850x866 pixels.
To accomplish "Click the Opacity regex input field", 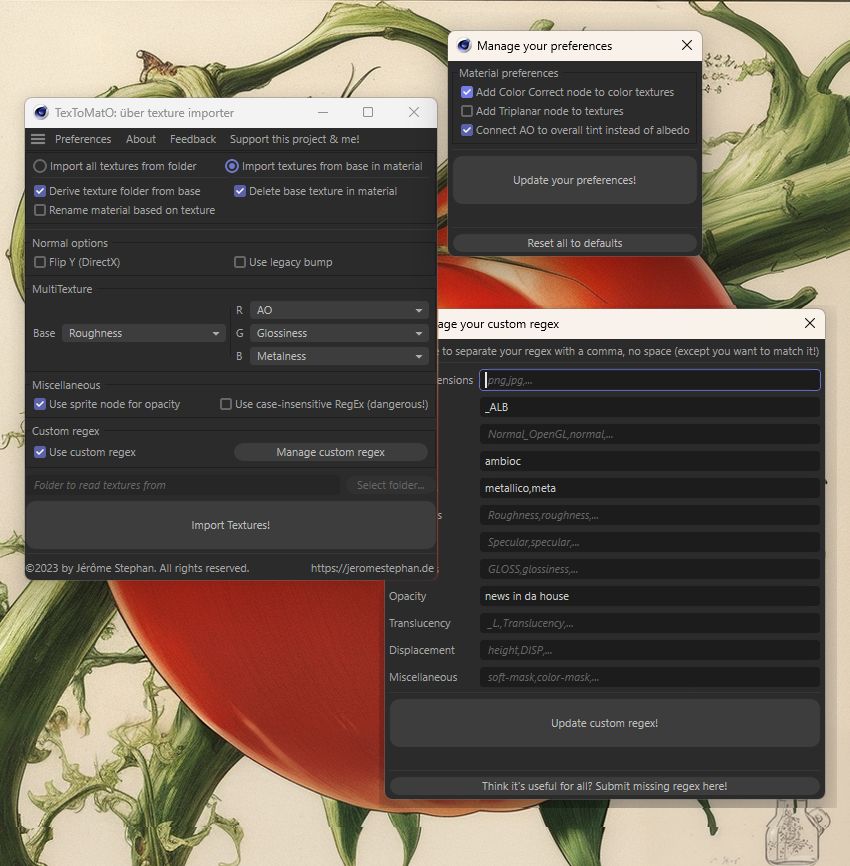I will tap(650, 596).
